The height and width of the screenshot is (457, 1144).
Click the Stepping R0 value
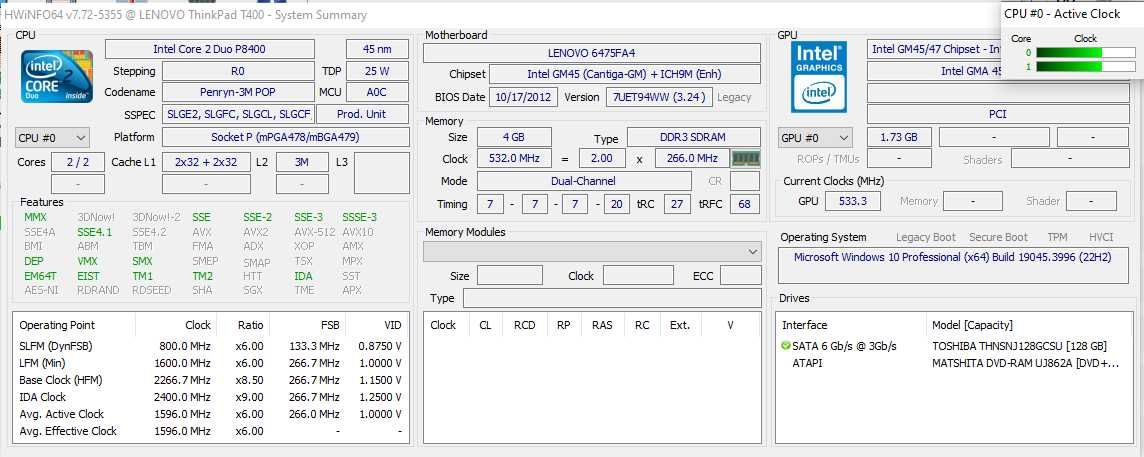(237, 71)
